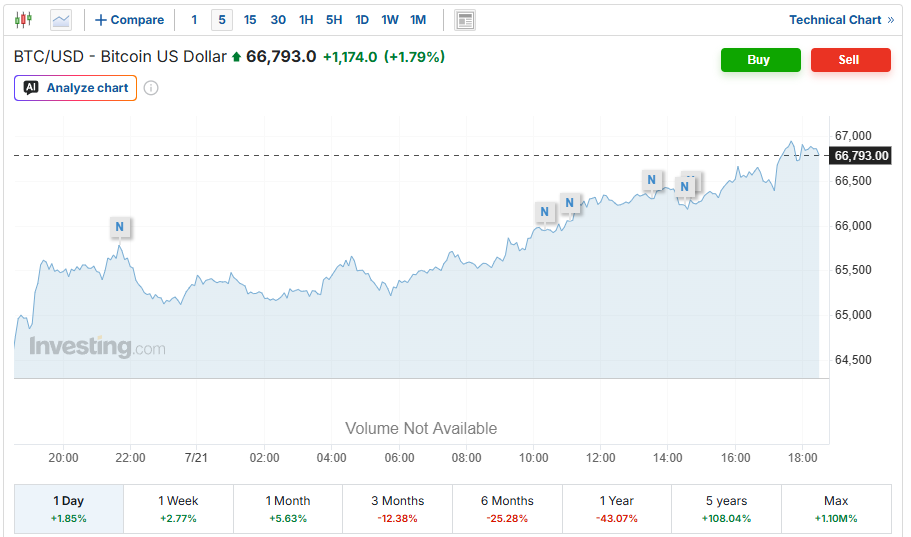Select the 5 years range tab

726,509
